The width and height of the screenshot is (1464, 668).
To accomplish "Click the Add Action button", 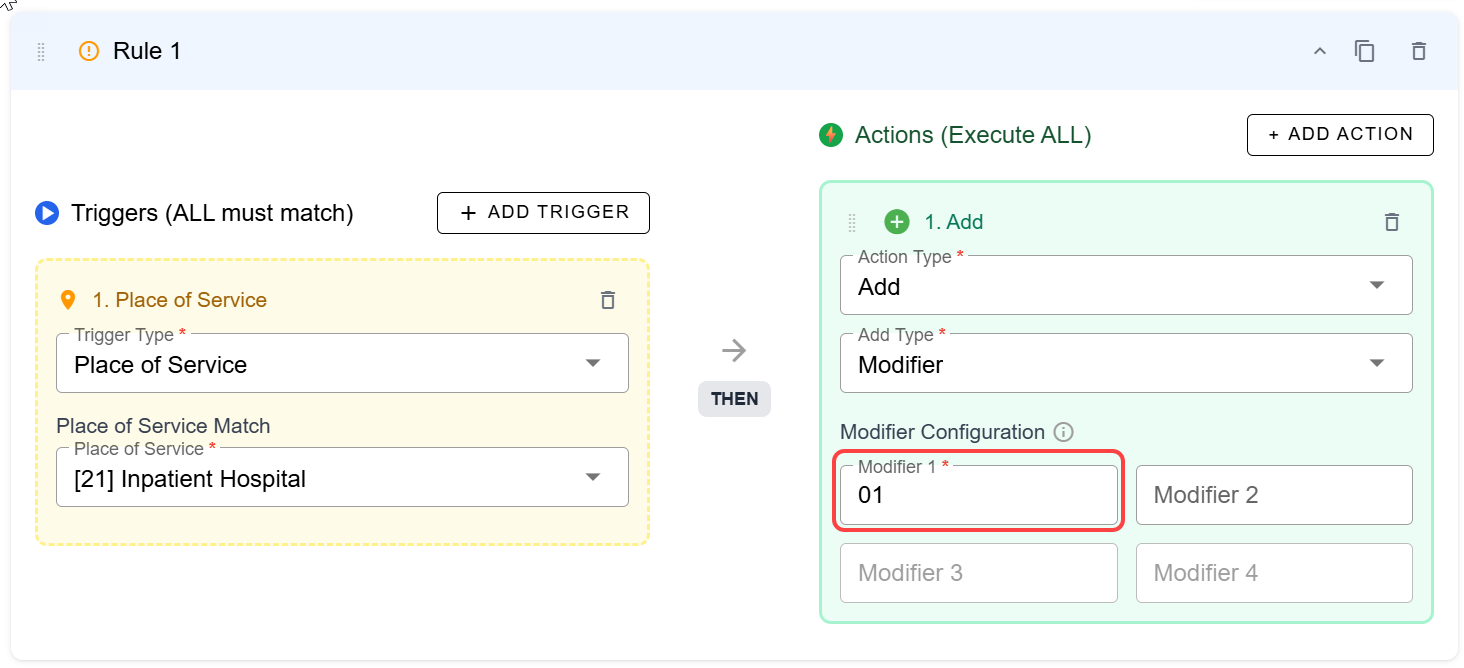I will [1339, 135].
